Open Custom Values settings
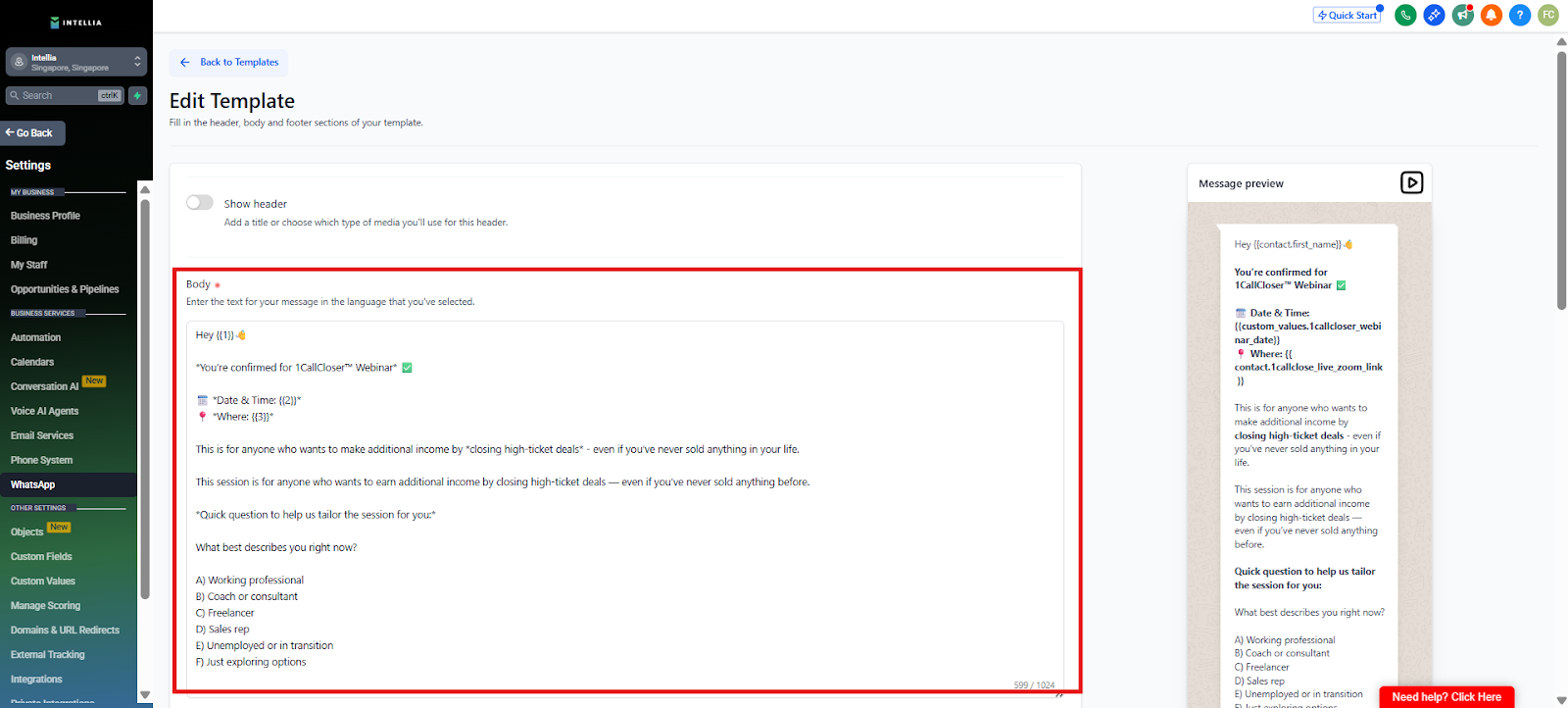1568x708 pixels. pos(43,582)
